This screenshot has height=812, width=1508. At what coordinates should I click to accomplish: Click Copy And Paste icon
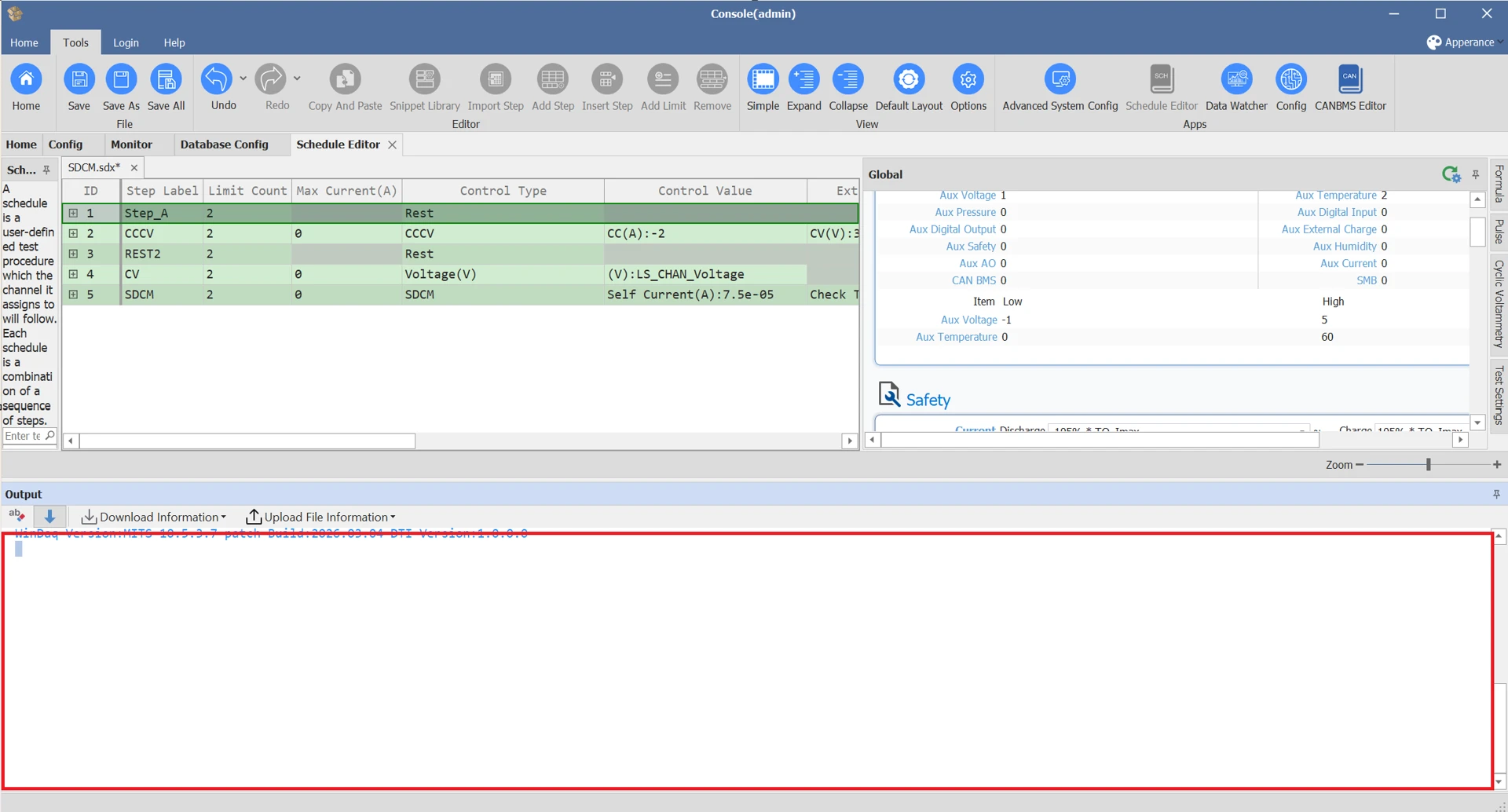coord(345,79)
